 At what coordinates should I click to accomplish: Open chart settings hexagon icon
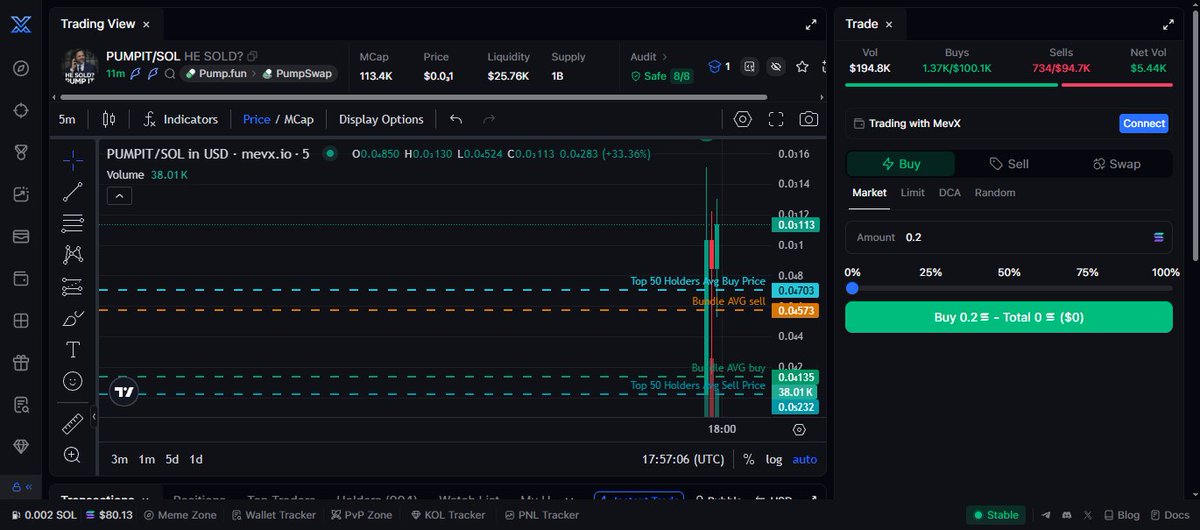pos(742,119)
